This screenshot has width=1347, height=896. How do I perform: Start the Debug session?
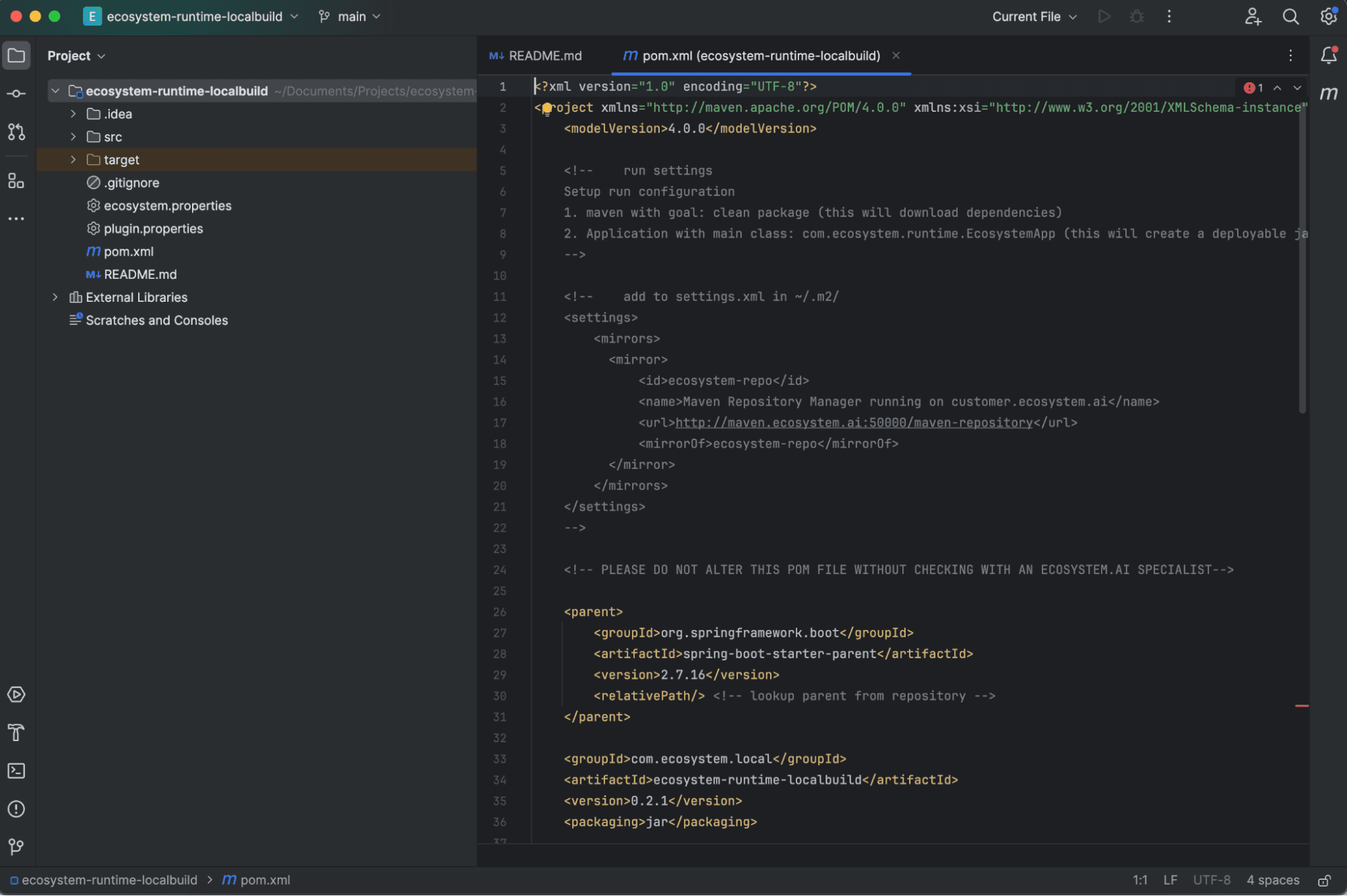[1137, 16]
